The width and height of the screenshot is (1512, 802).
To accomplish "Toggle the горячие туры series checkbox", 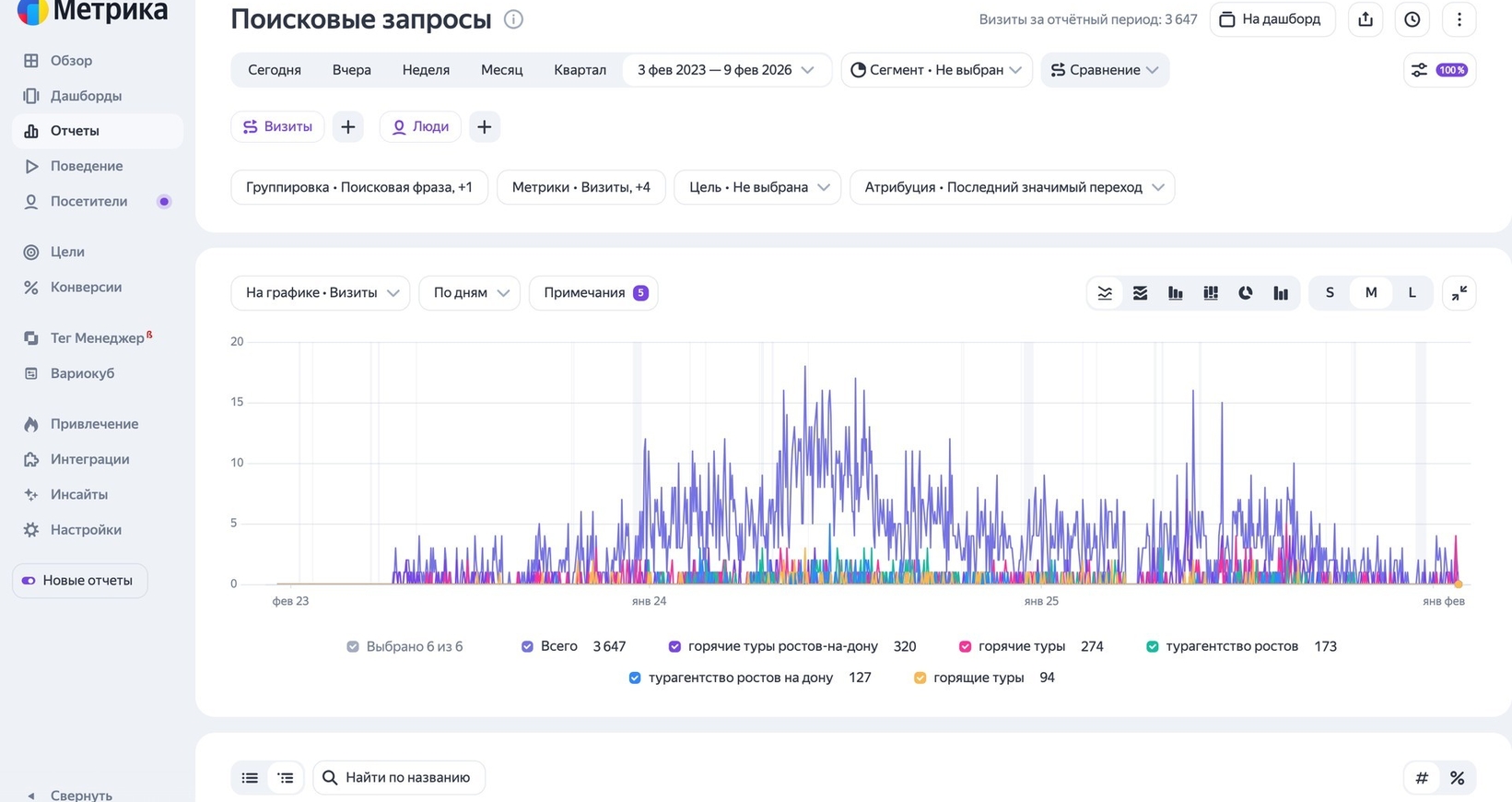I will pos(965,646).
